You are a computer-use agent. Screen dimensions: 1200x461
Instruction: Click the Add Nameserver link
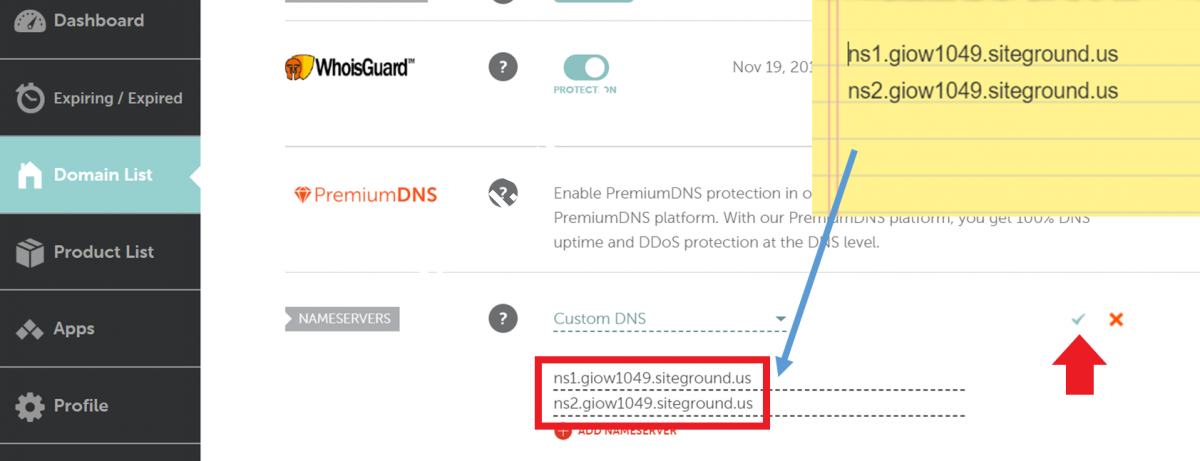tap(627, 431)
